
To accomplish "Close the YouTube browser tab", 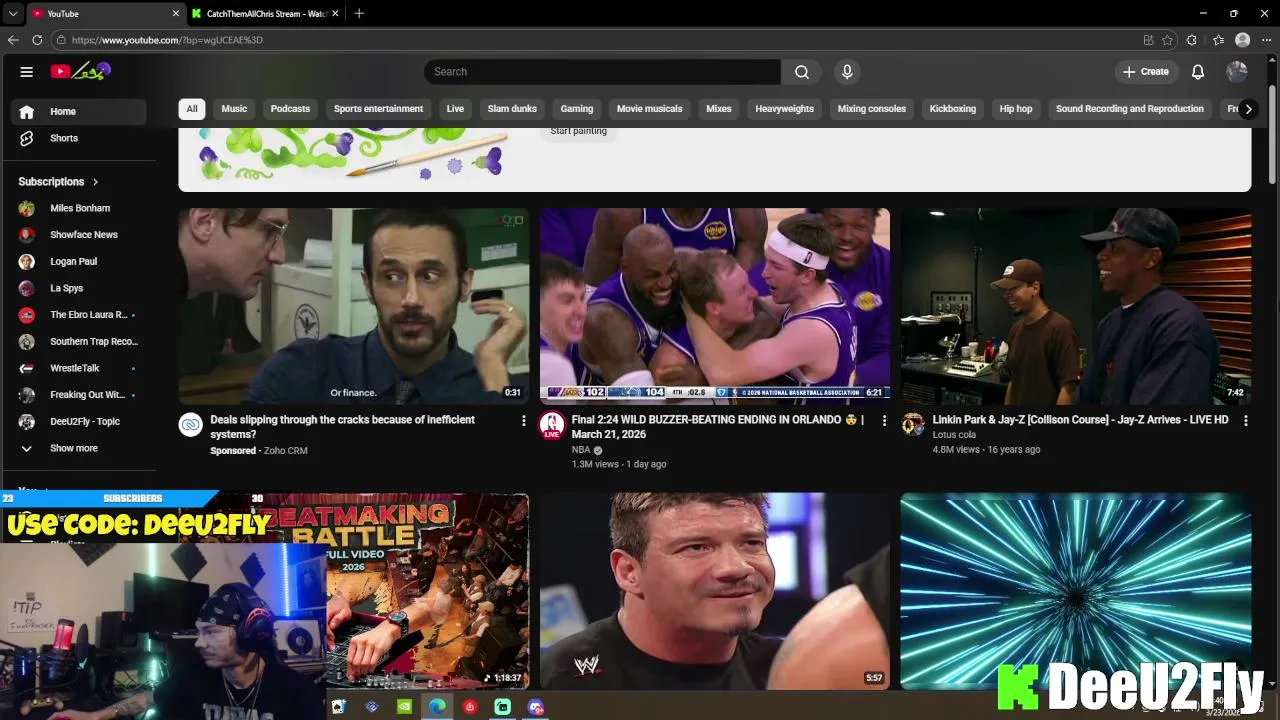I will coord(176,14).
